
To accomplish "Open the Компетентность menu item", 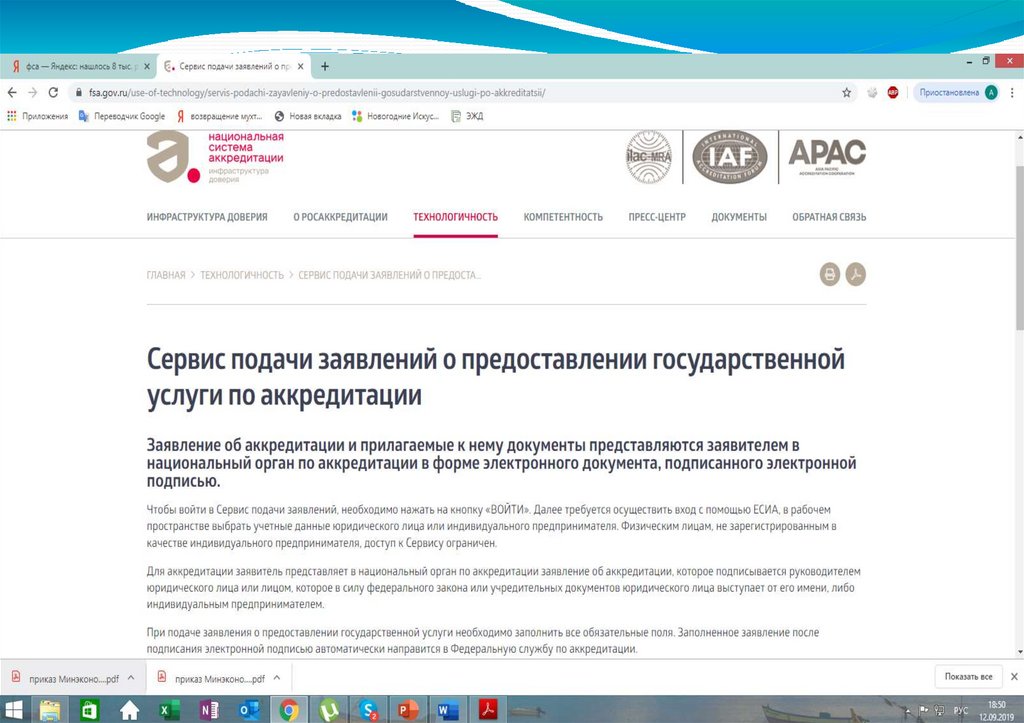I will coord(563,217).
